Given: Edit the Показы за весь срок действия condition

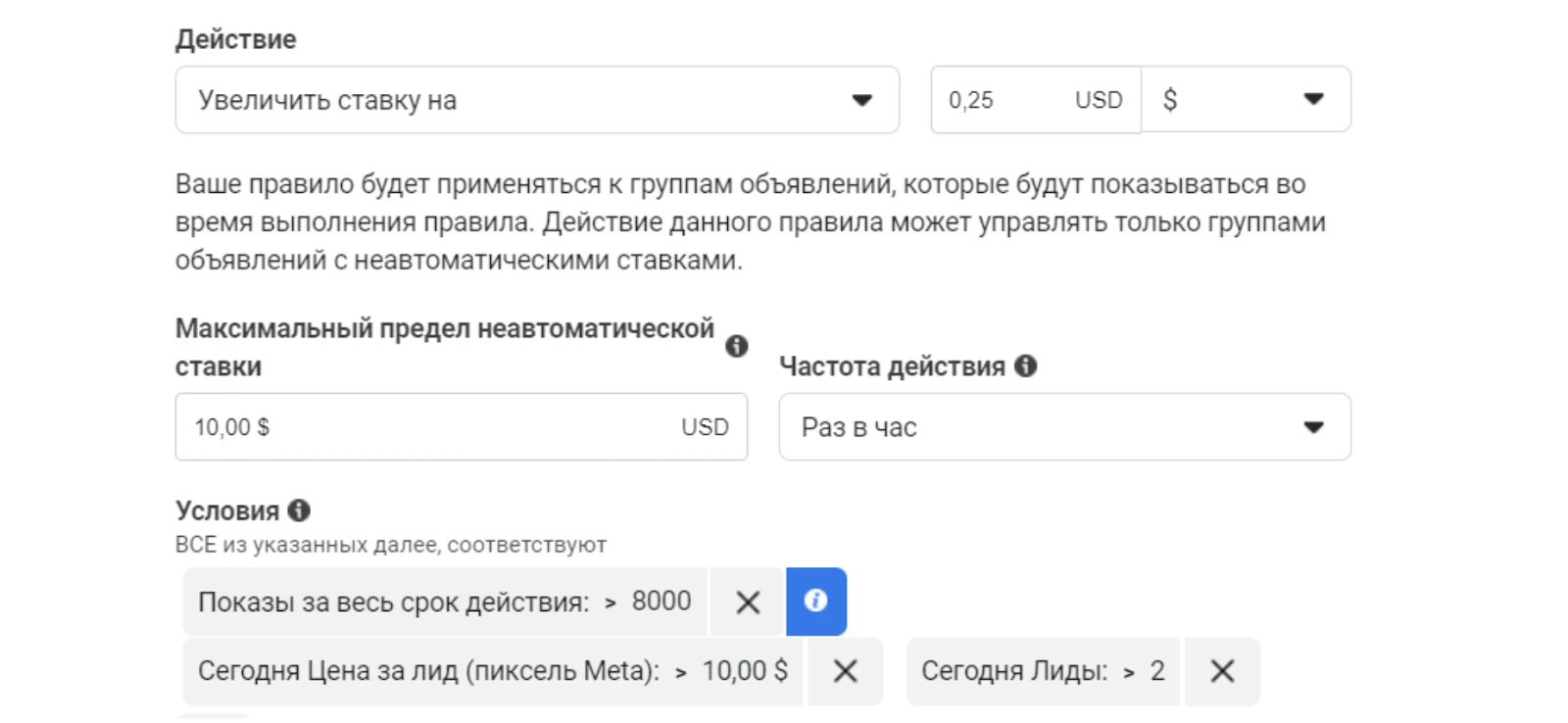Looking at the screenshot, I should pos(445,602).
